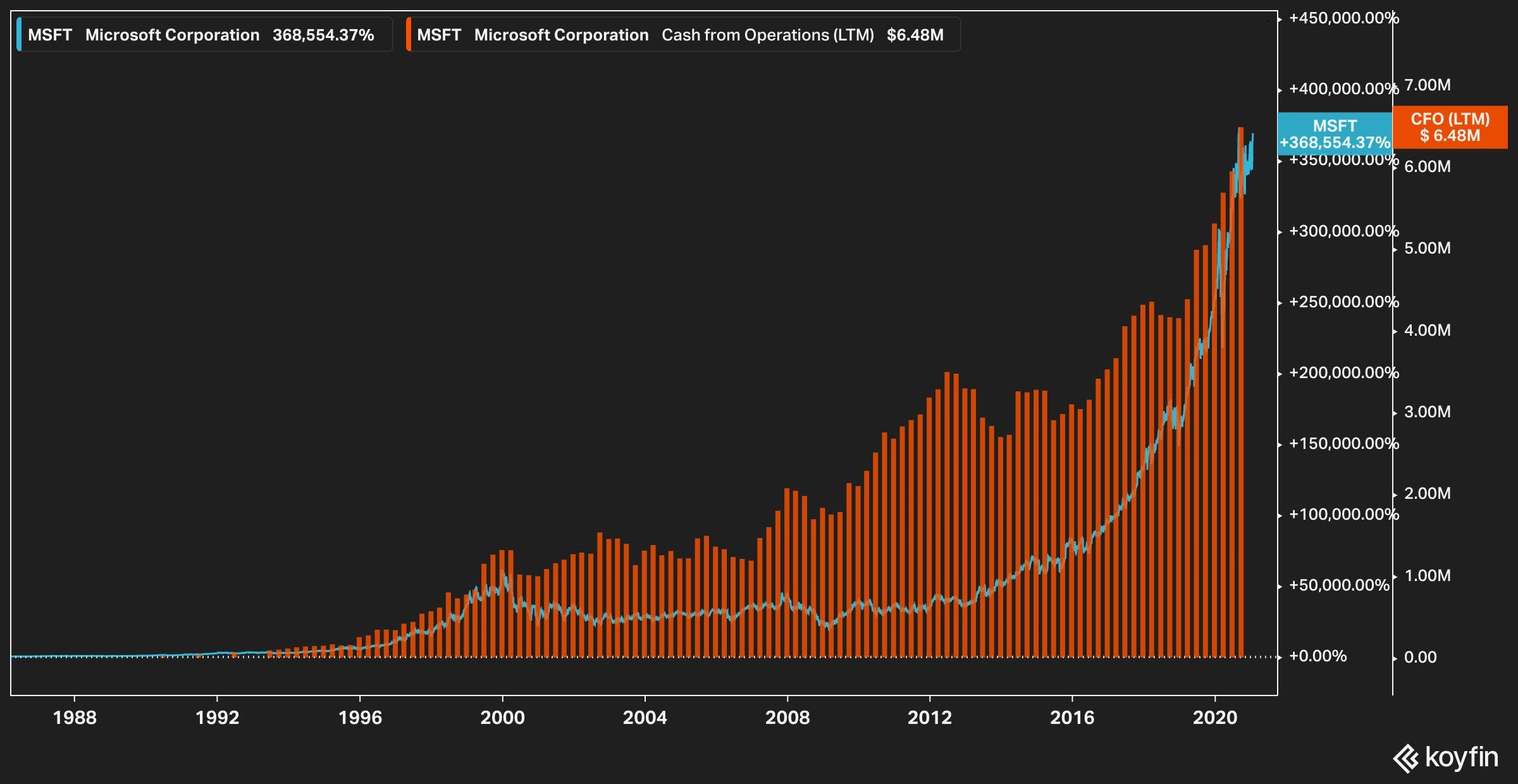This screenshot has width=1518, height=784.
Task: Click the 2012 x-axis label
Action: click(930, 718)
